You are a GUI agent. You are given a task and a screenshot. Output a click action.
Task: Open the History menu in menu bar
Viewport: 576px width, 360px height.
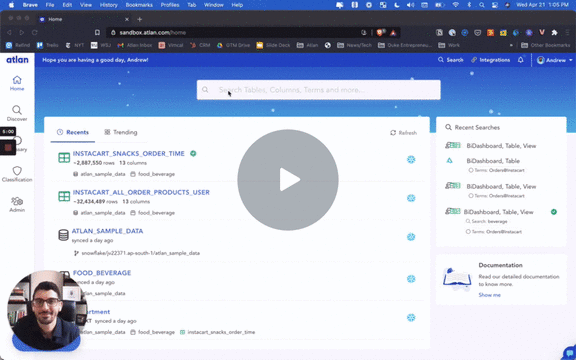108,5
